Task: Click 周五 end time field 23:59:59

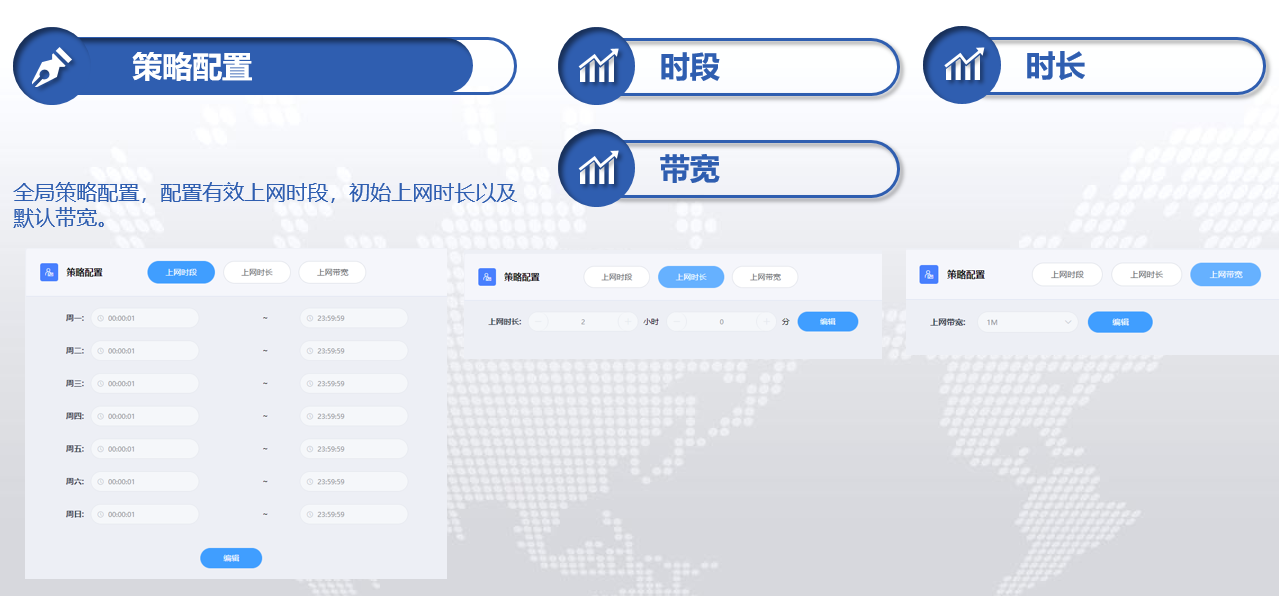Action: click(354, 449)
